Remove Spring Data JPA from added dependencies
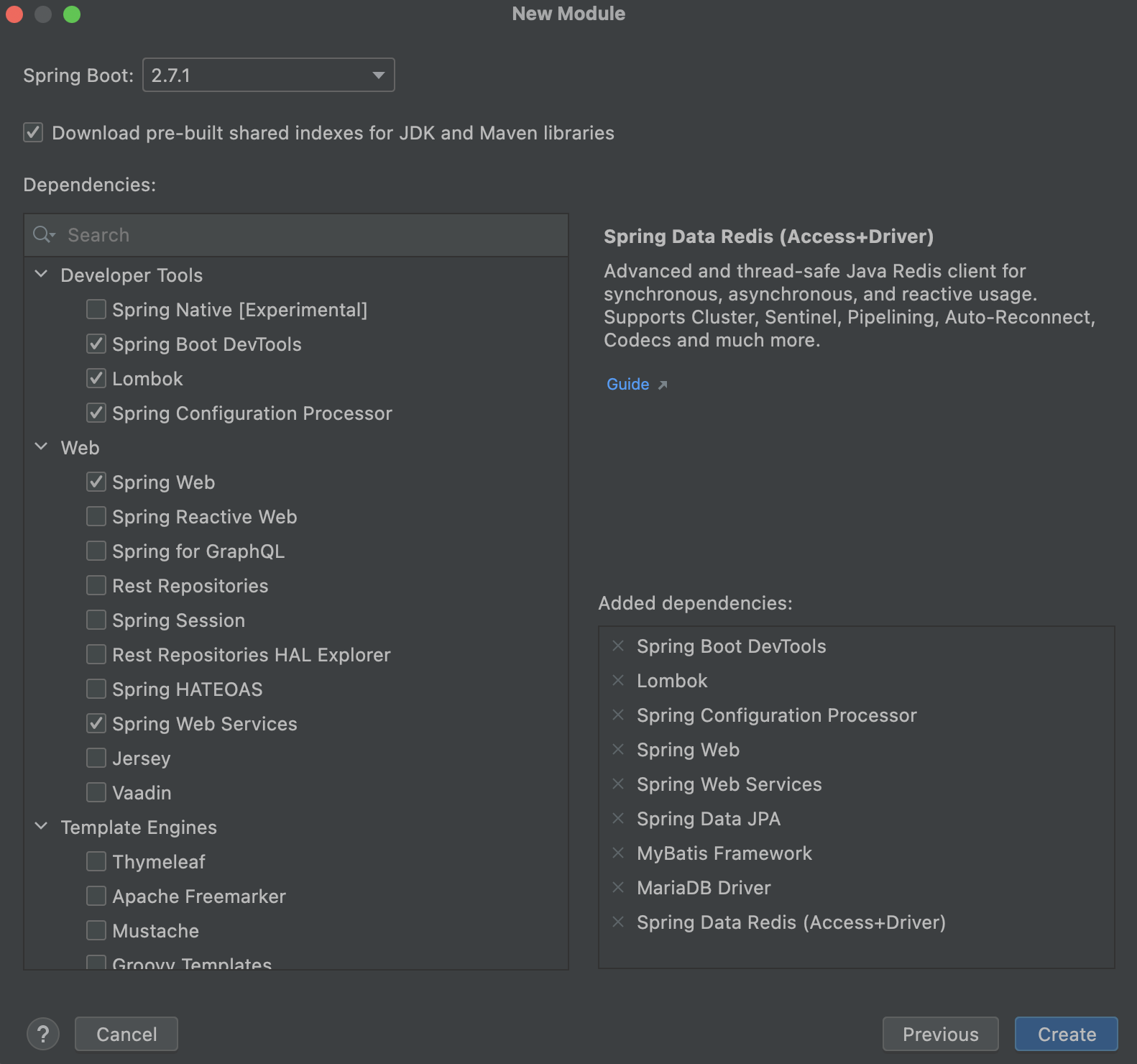Viewport: 1137px width, 1064px height. [x=617, y=818]
